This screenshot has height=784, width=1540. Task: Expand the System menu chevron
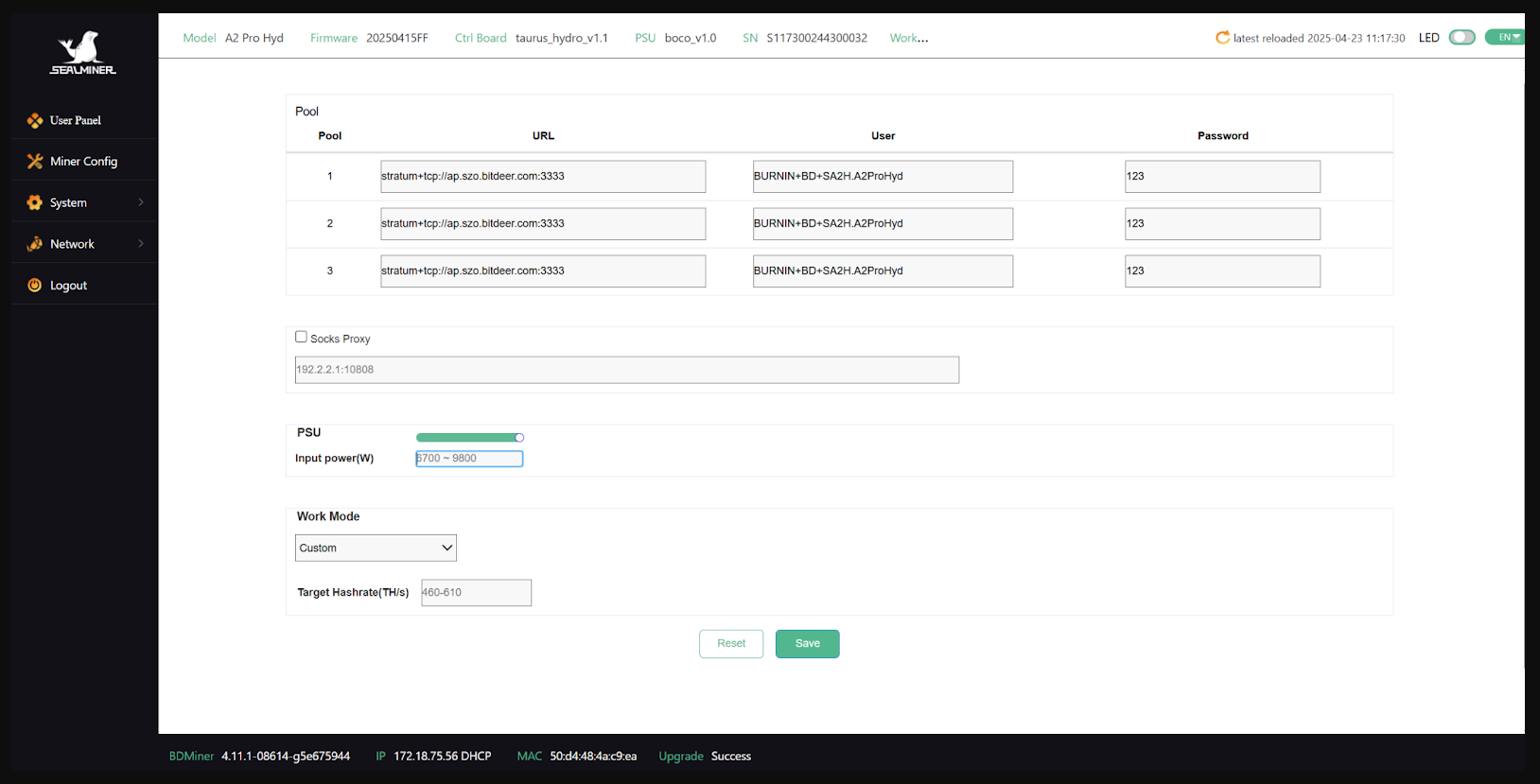(141, 202)
